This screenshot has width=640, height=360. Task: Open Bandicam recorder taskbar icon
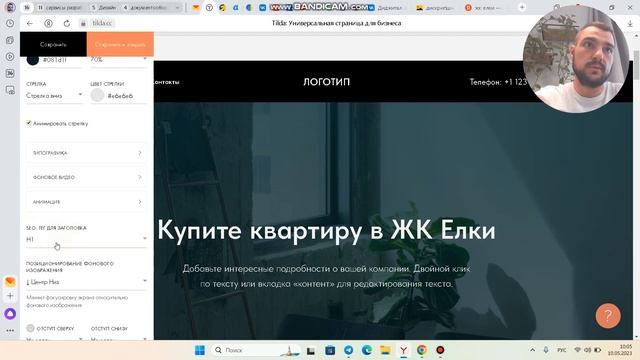pyautogui.click(x=440, y=350)
